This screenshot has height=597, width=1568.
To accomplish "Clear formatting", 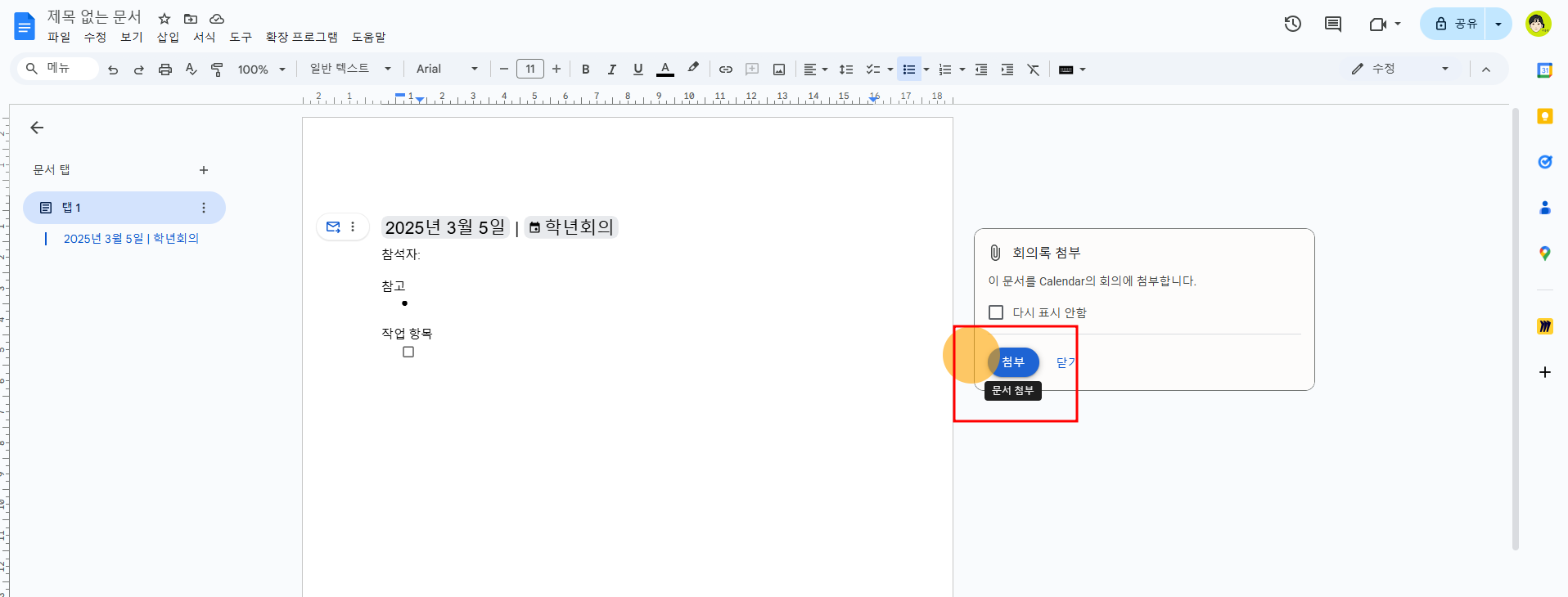I will [1034, 70].
